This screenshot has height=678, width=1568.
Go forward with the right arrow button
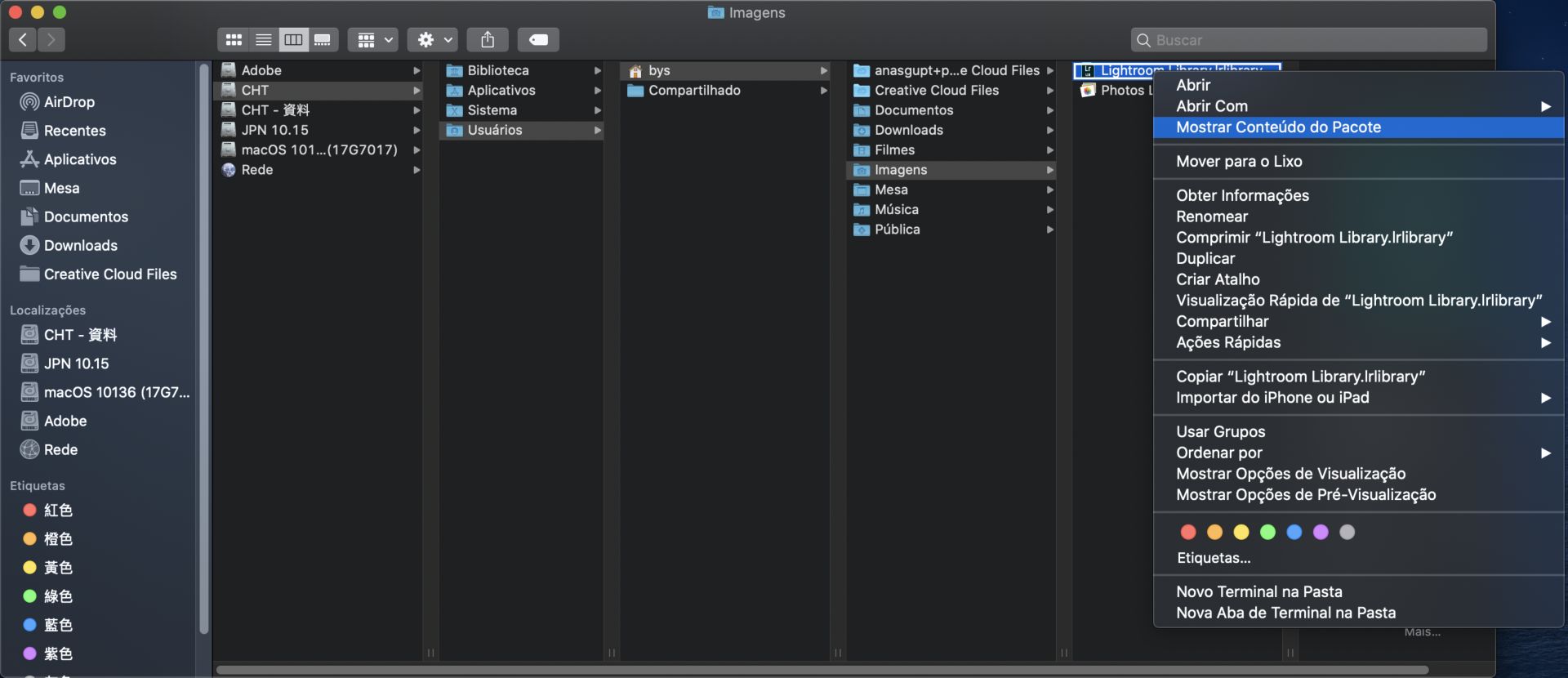(x=51, y=39)
